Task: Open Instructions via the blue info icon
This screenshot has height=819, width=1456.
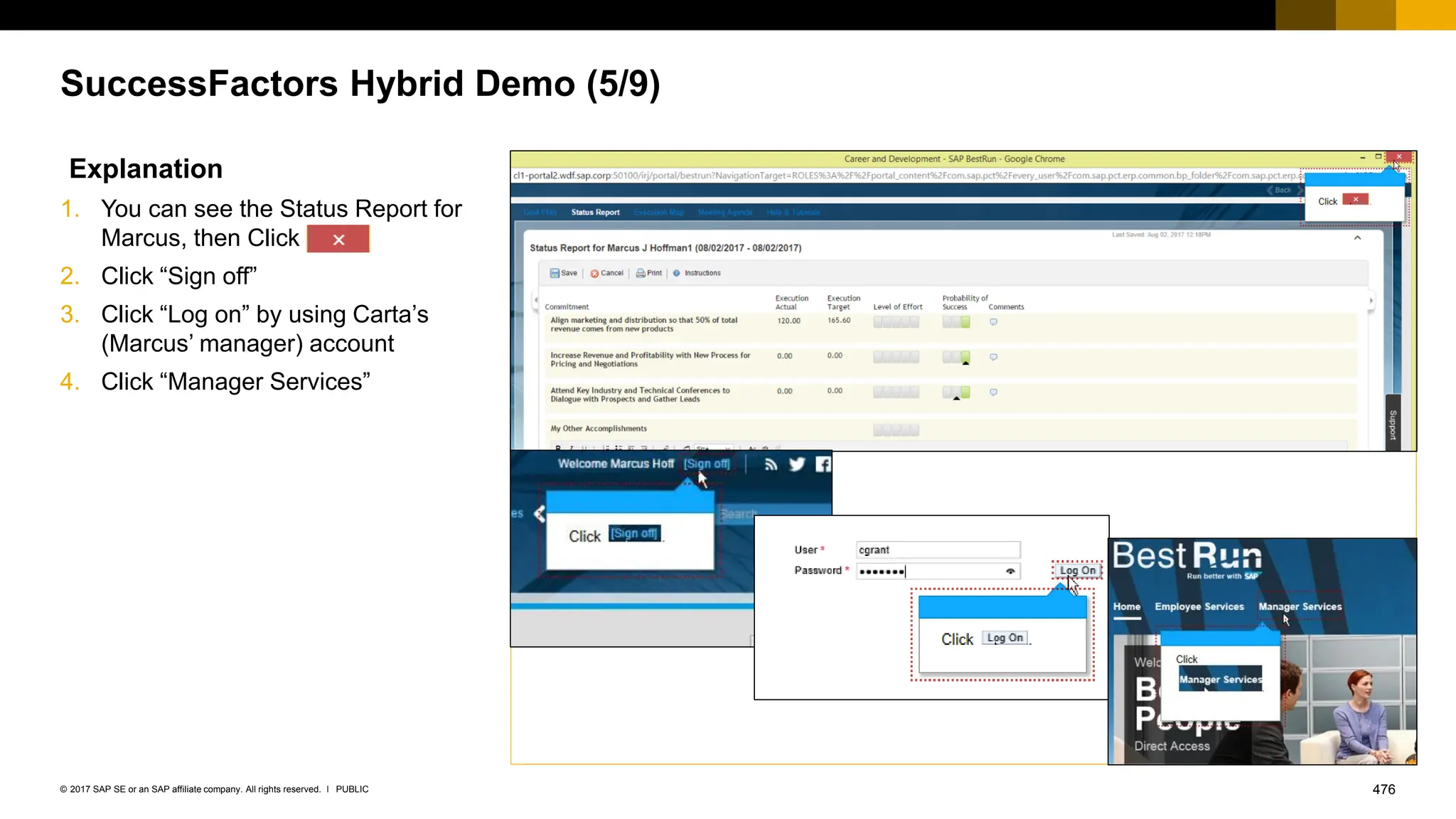Action: [676, 273]
